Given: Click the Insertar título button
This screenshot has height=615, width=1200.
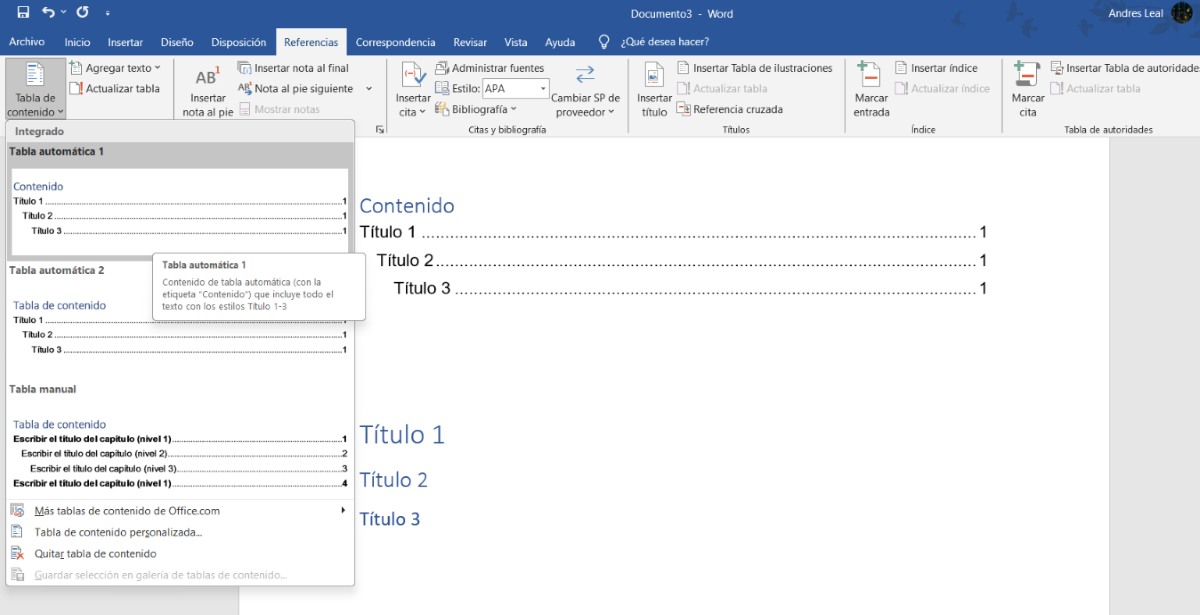Looking at the screenshot, I should (x=654, y=90).
